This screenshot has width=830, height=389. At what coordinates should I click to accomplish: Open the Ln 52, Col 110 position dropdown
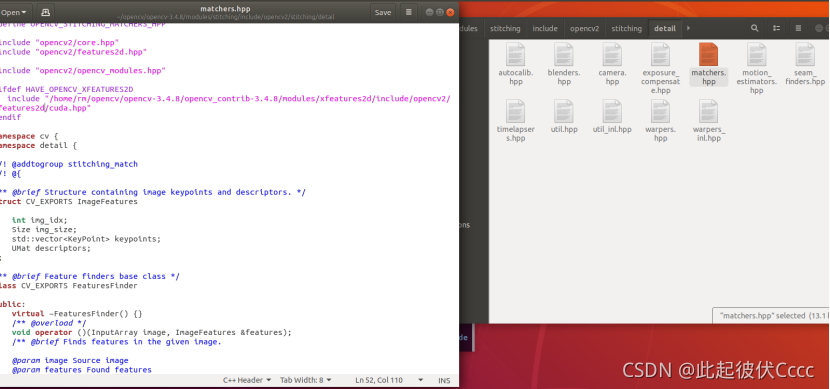[x=389, y=380]
